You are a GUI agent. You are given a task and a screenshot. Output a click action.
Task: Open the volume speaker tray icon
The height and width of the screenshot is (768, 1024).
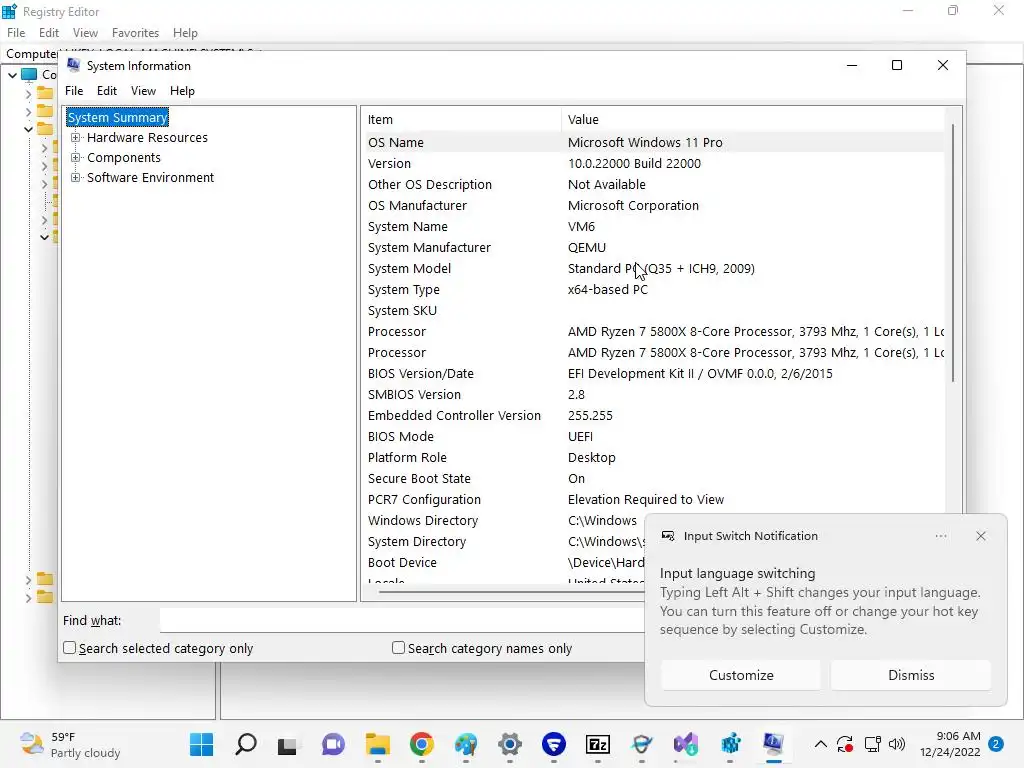point(897,744)
